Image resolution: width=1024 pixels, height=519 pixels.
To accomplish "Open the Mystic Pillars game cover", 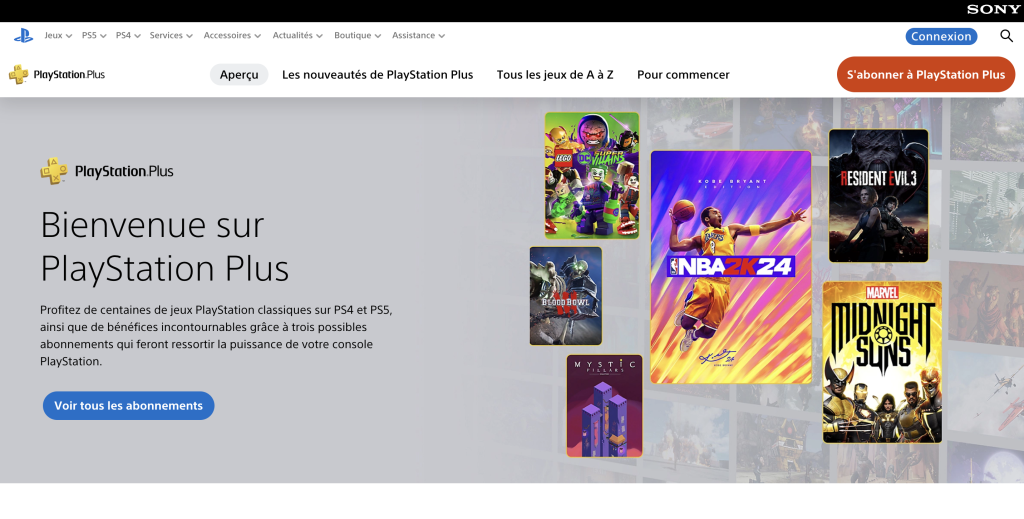I will coord(604,405).
